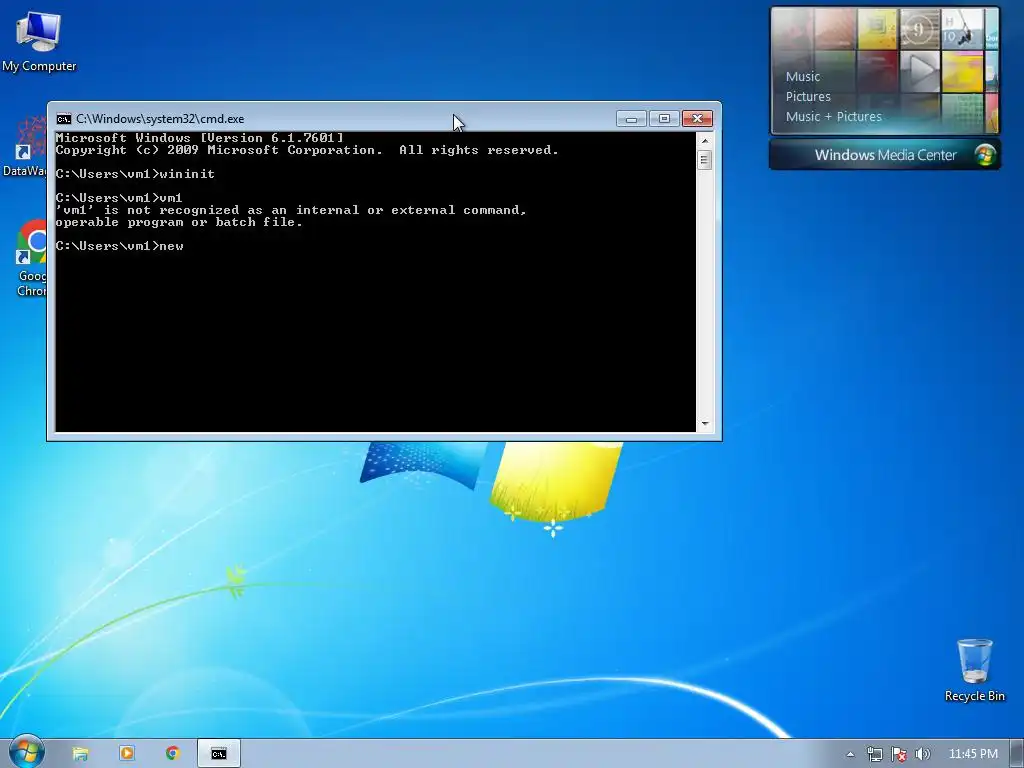Activate the cmd.exe taskbar button
This screenshot has height=768, width=1024.
tap(219, 754)
